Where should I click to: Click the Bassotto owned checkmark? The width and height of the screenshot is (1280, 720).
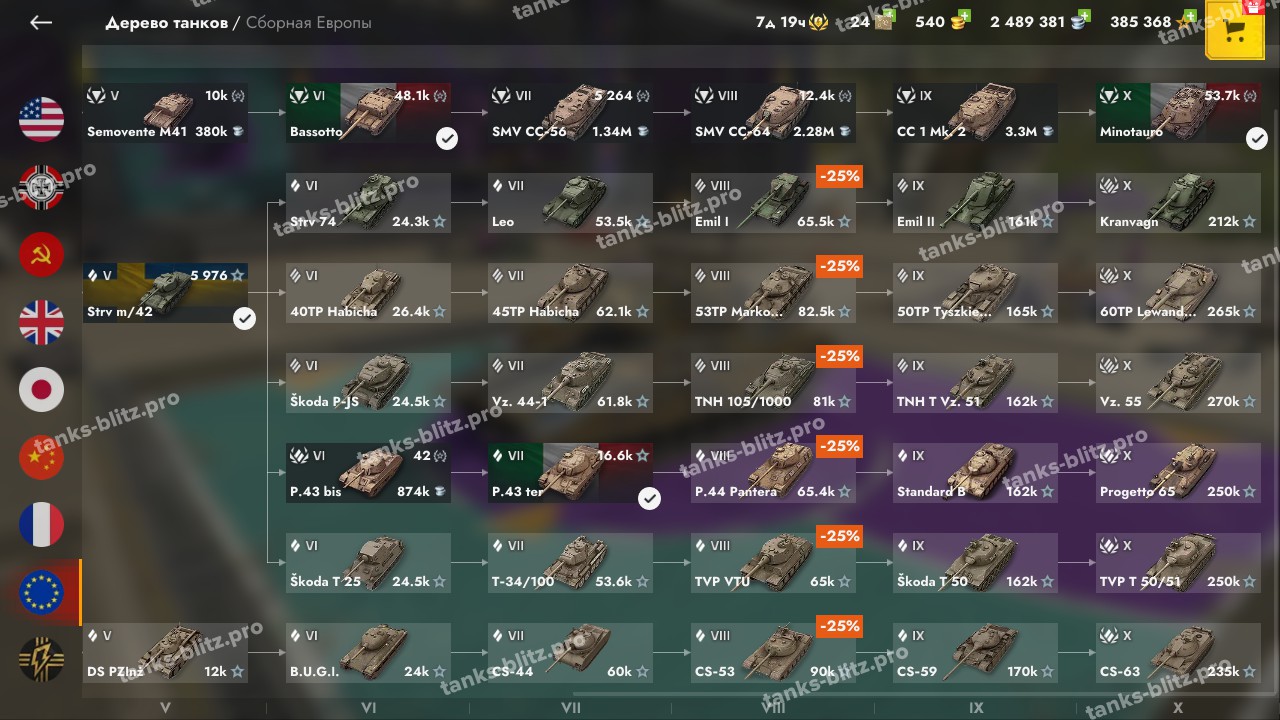(447, 139)
